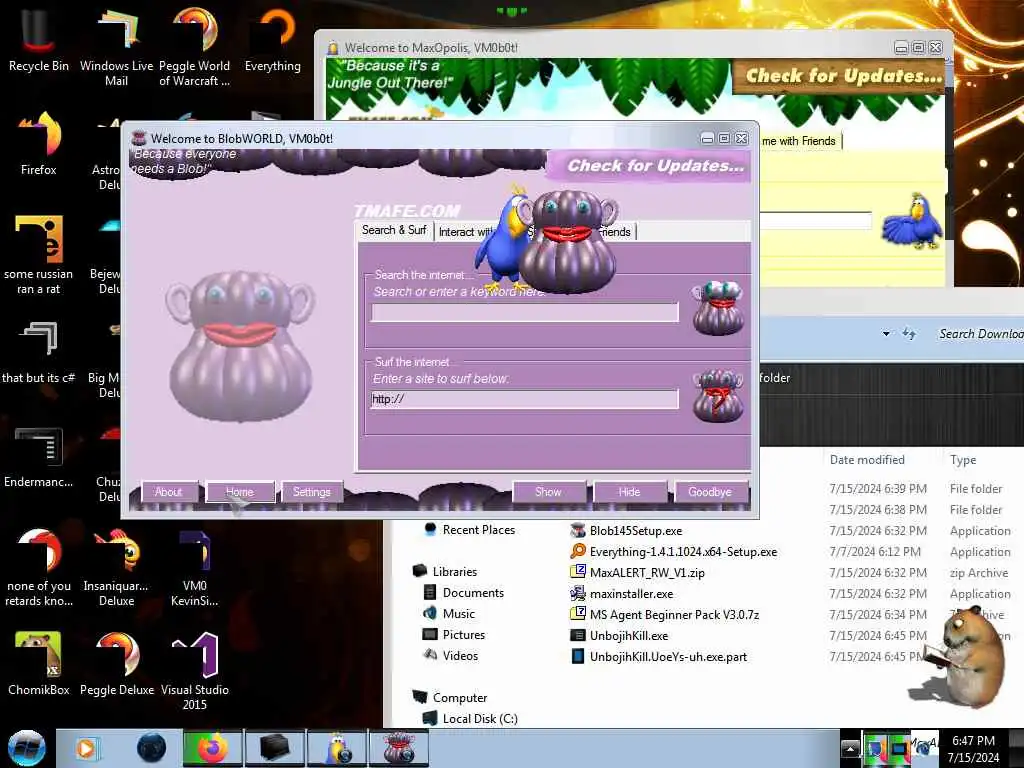Image resolution: width=1024 pixels, height=768 pixels.
Task: Click the dark globe taskbar icon
Action: click(x=151, y=748)
